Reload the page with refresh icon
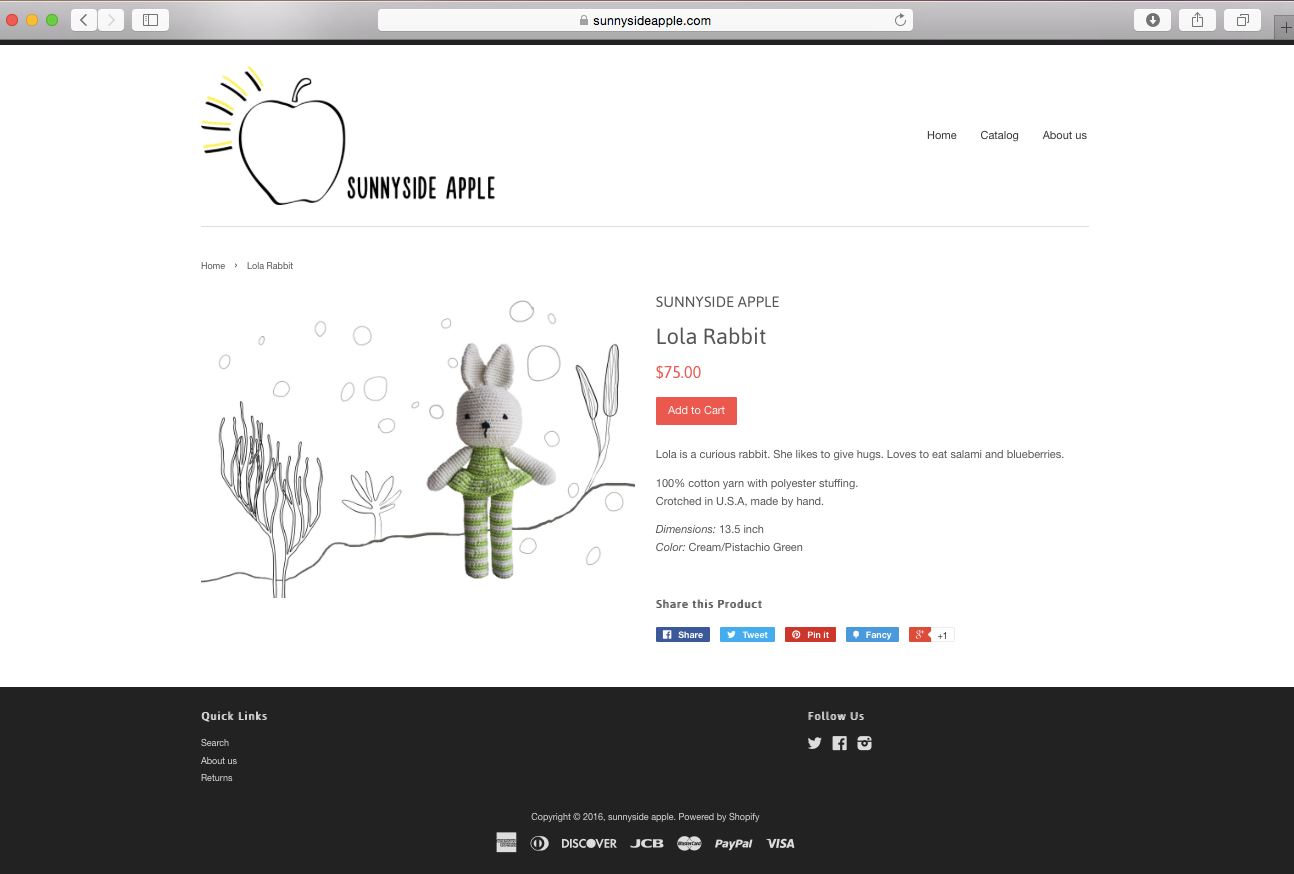Image resolution: width=1294 pixels, height=874 pixels. point(900,20)
